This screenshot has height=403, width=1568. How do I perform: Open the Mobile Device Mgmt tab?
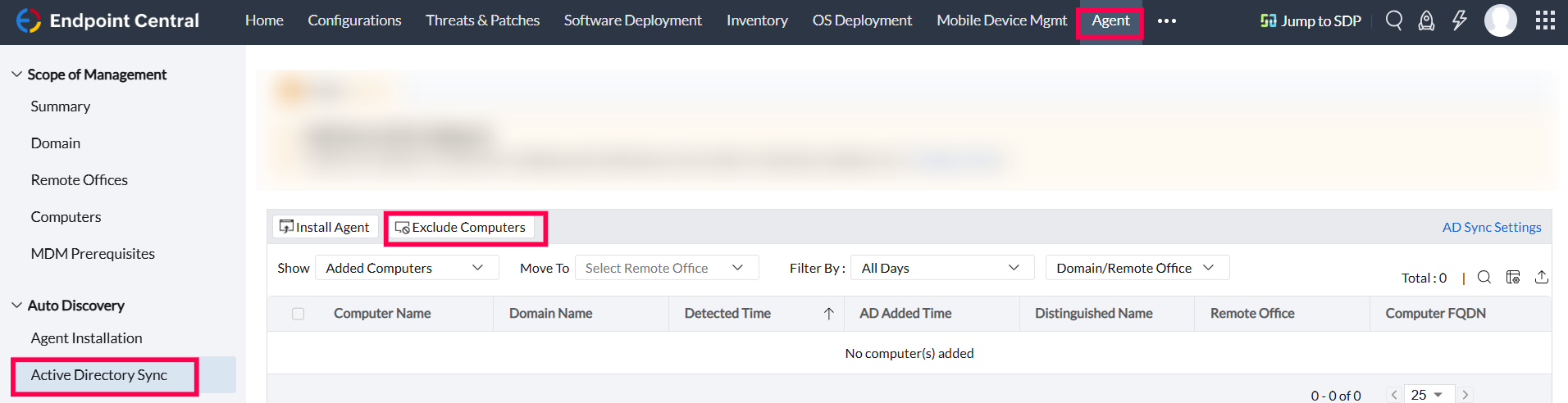point(1001,20)
